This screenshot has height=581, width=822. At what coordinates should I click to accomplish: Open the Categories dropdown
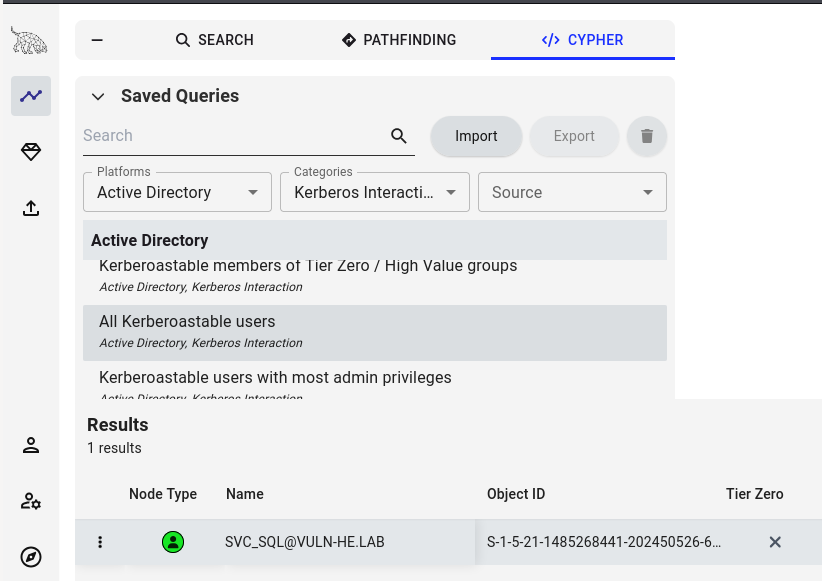click(x=375, y=192)
